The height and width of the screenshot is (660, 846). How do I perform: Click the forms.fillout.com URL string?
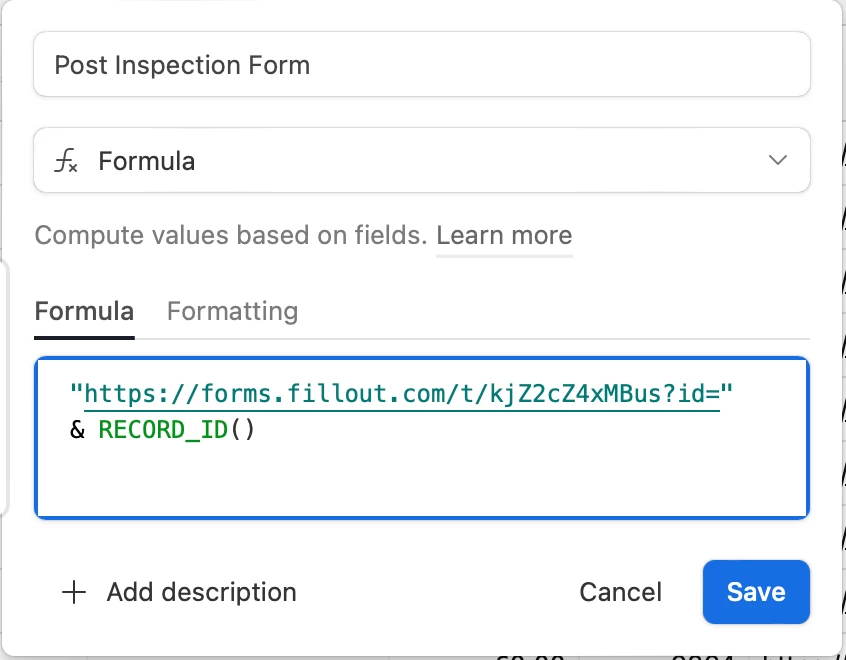(x=300, y=394)
